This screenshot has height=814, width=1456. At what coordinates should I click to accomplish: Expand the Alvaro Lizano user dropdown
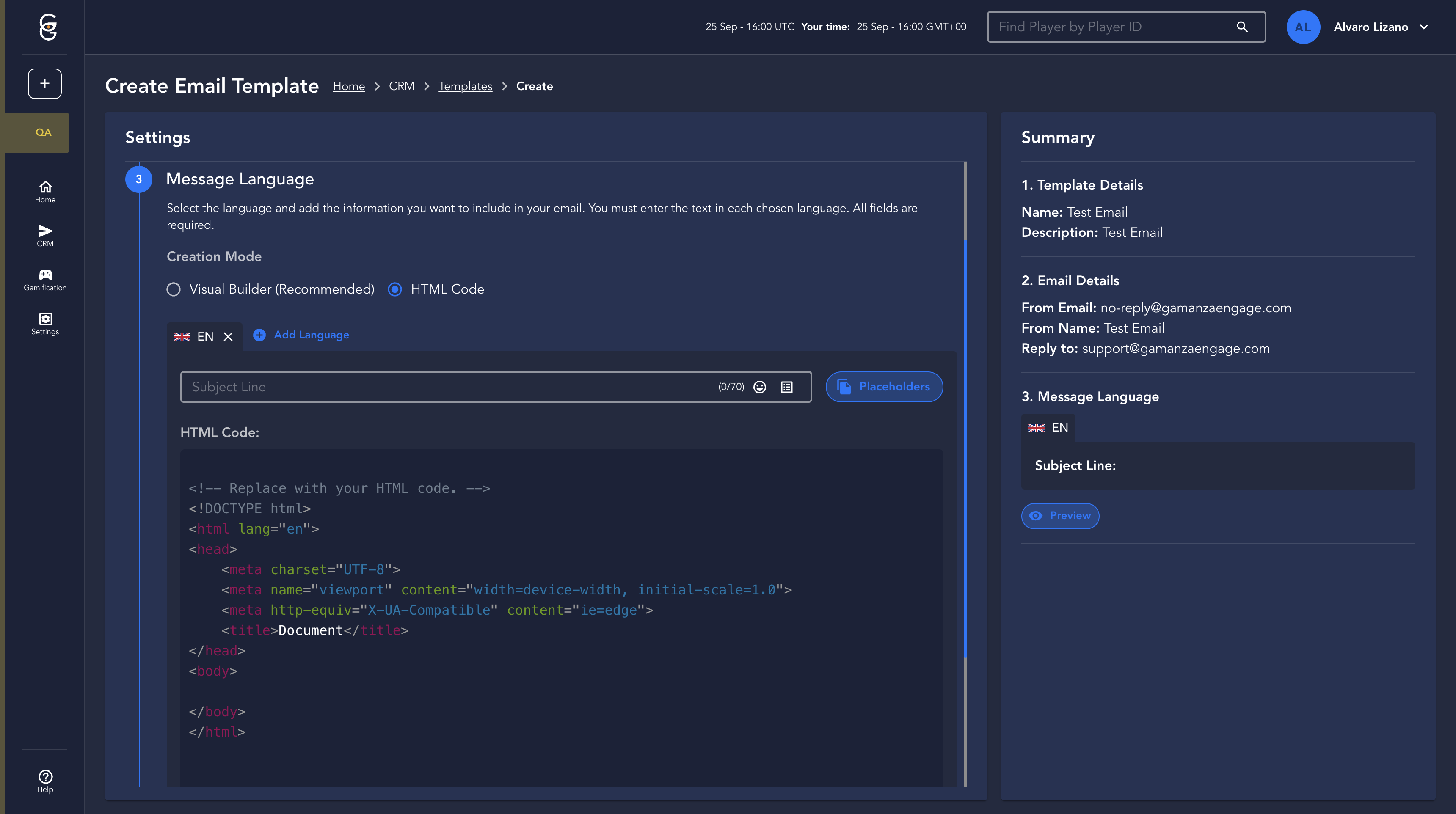tap(1423, 27)
